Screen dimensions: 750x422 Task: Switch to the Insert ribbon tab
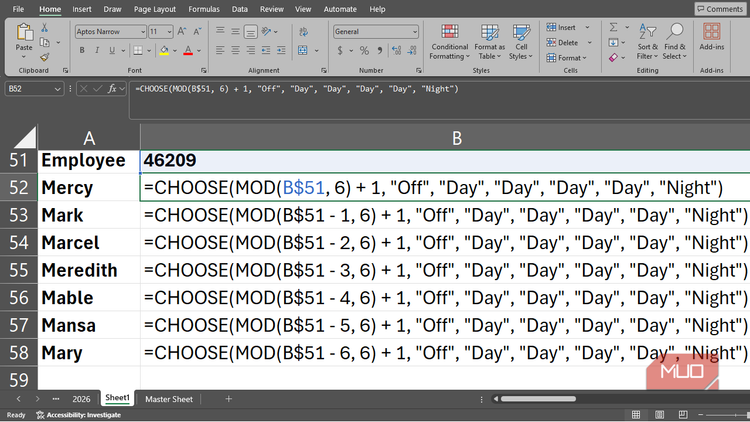pos(82,9)
